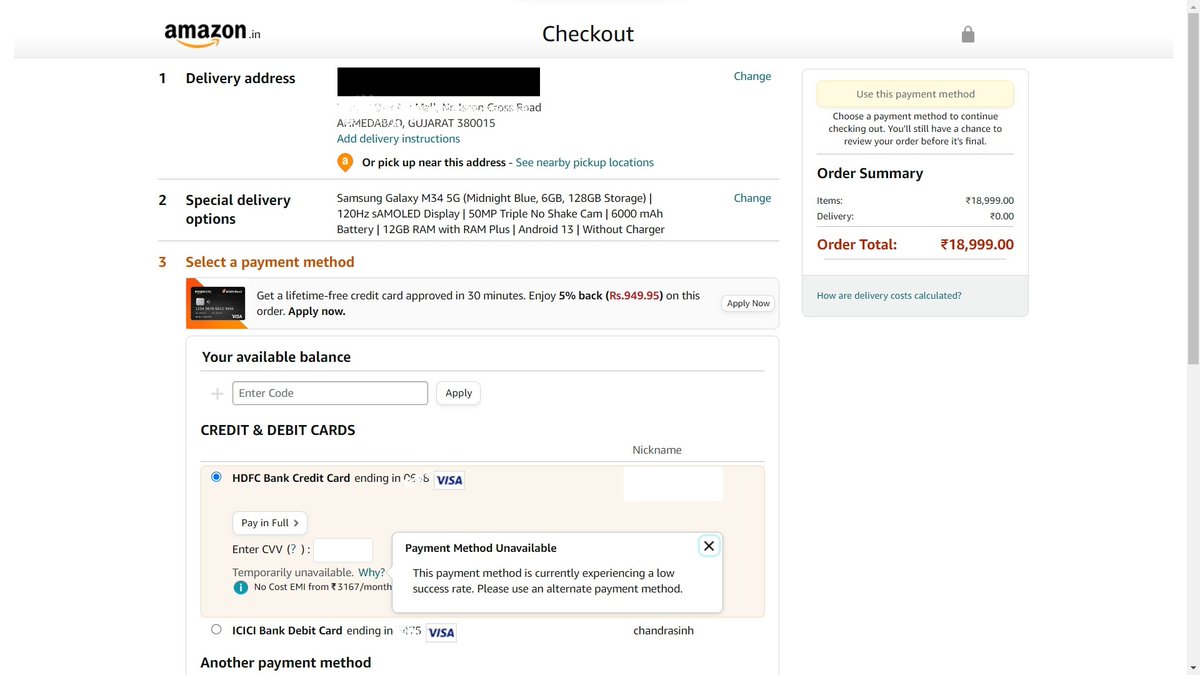1200x675 pixels.
Task: Close the Payment Method Unavailable popup
Action: pyautogui.click(x=709, y=546)
